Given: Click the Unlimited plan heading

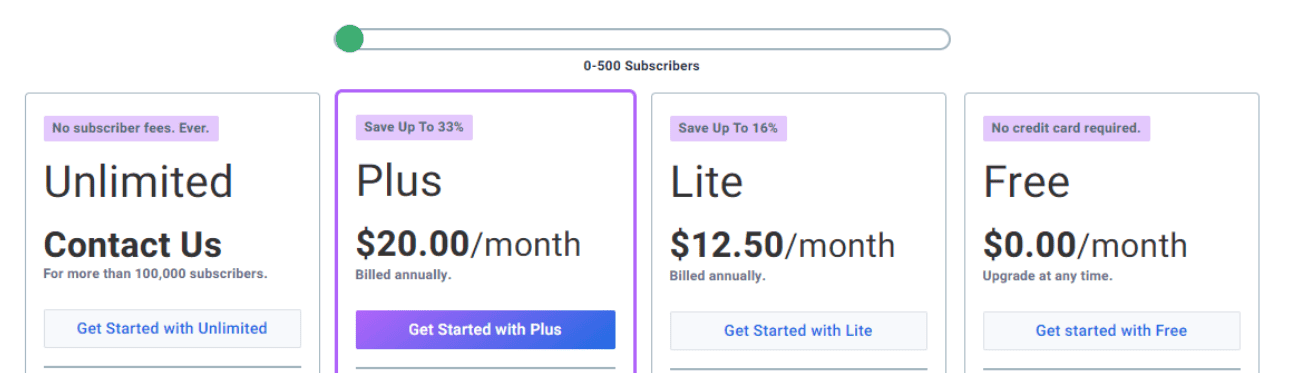Looking at the screenshot, I should point(138,182).
